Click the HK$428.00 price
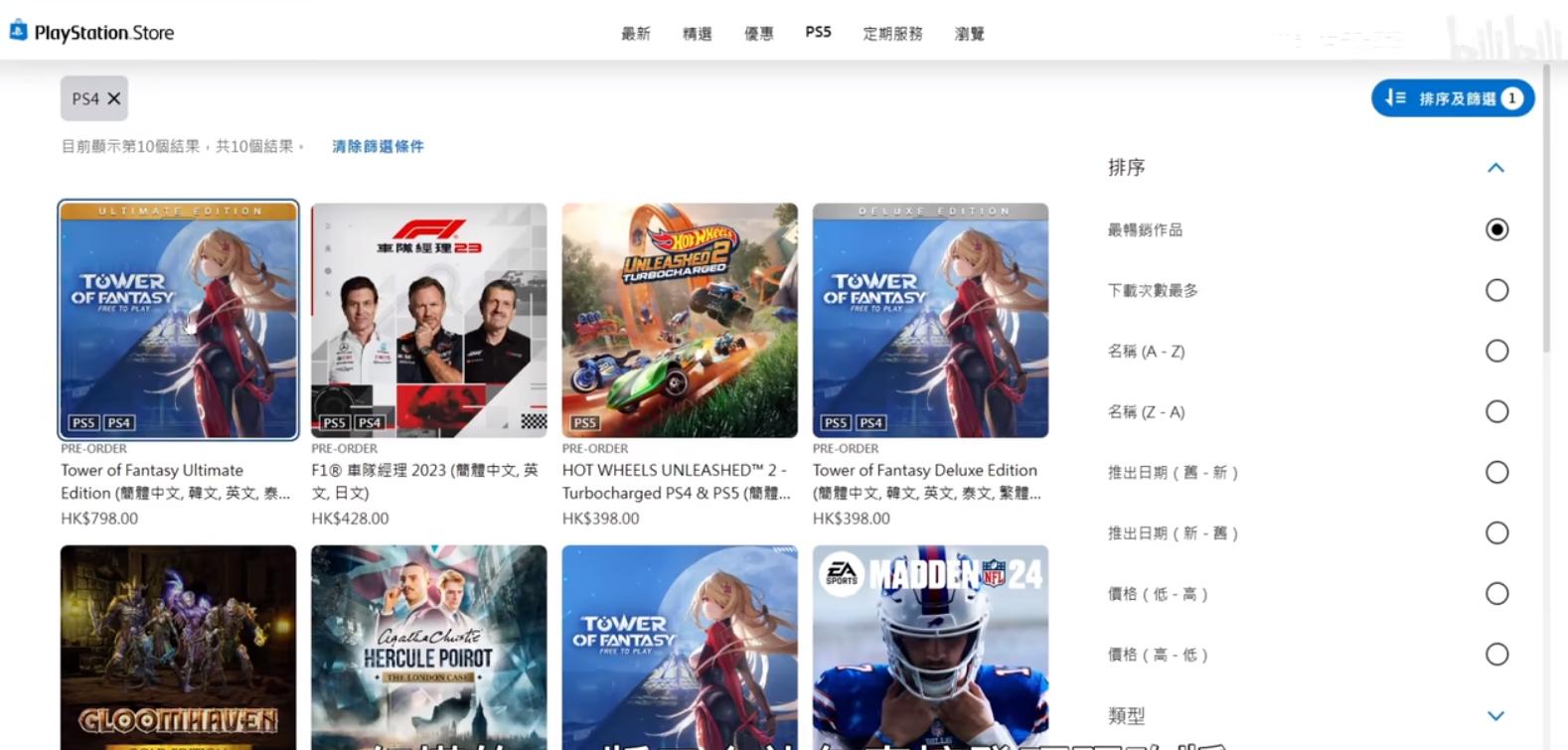 pyautogui.click(x=350, y=519)
